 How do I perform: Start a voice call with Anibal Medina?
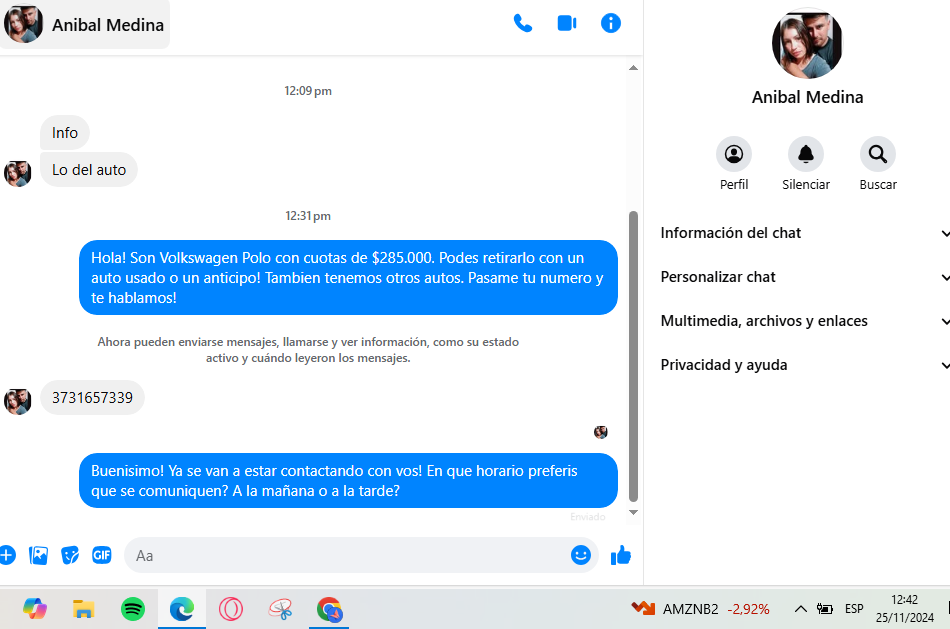[522, 24]
